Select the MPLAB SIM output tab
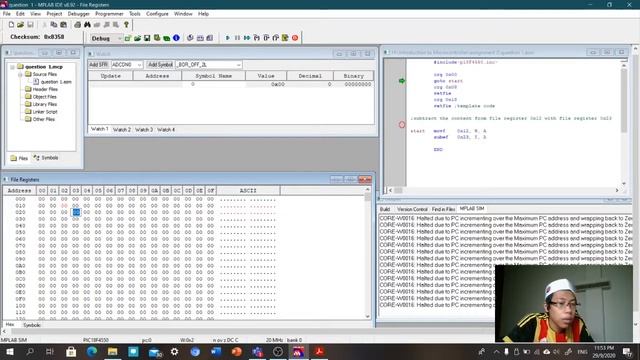The image size is (640, 360). [472, 209]
